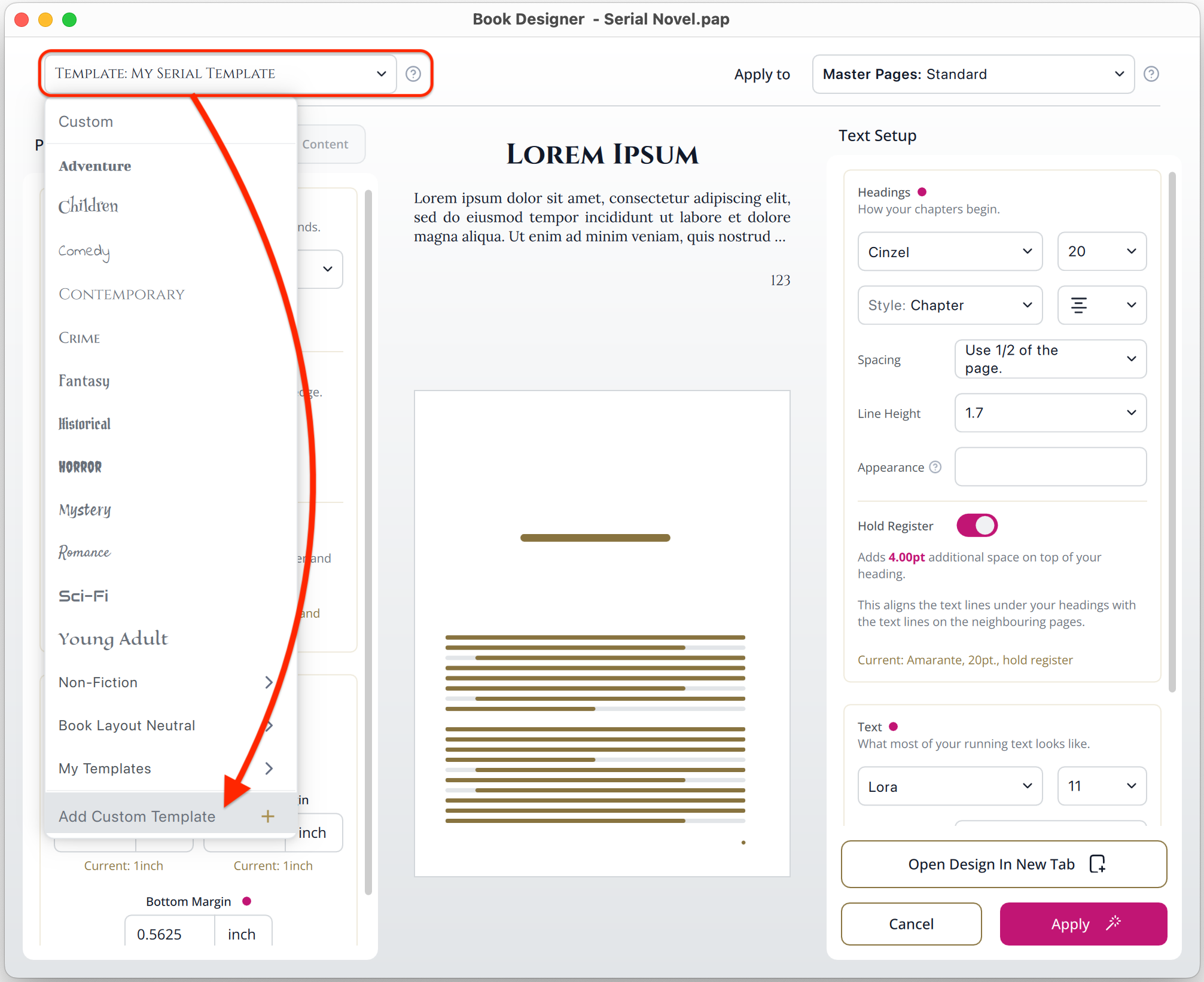Choose the Non-Fiction menu entry
The height and width of the screenshot is (982, 1204).
pos(99,682)
